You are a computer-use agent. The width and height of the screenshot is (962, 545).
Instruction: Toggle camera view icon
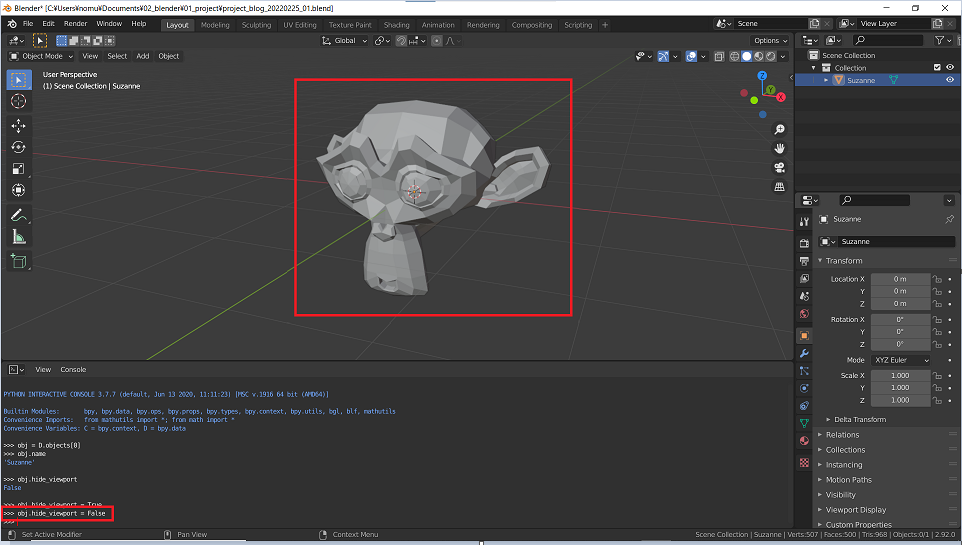tap(779, 168)
